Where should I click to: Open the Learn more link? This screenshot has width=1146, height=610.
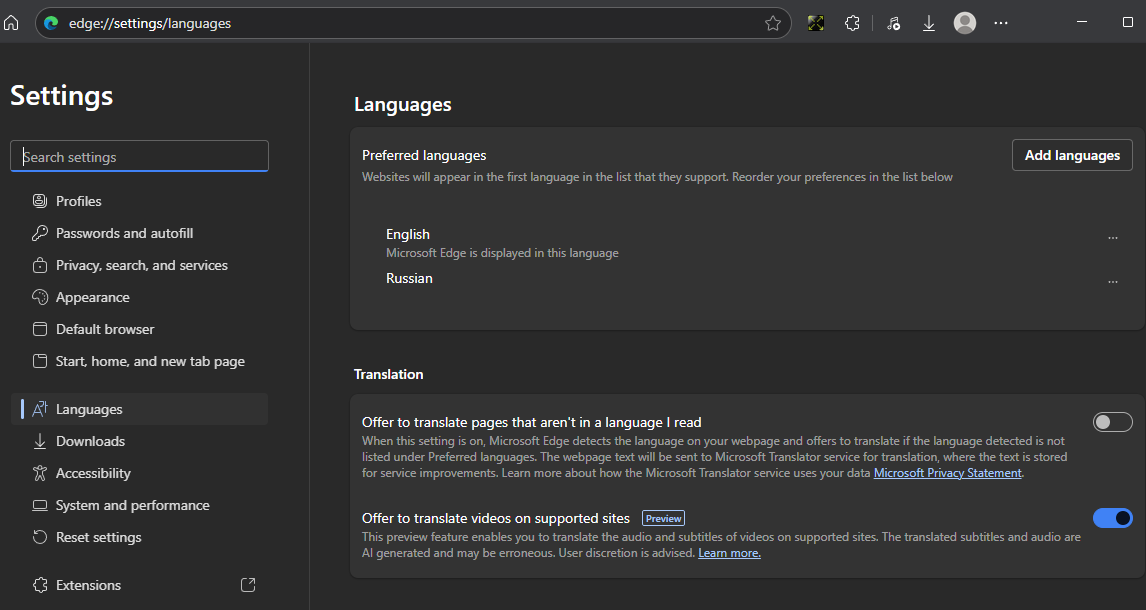tap(729, 553)
